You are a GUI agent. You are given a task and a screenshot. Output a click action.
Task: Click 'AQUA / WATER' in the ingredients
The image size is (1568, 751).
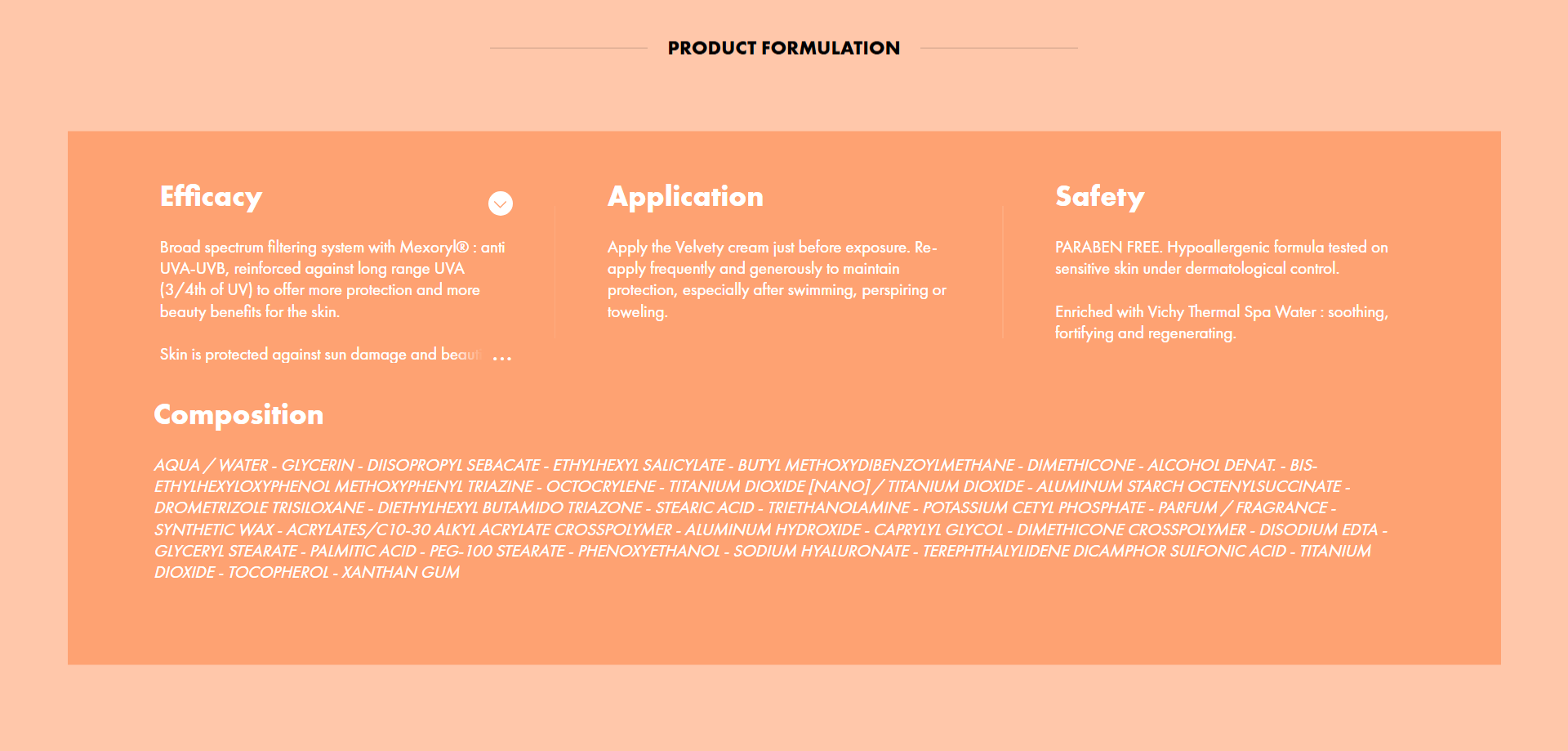click(211, 465)
